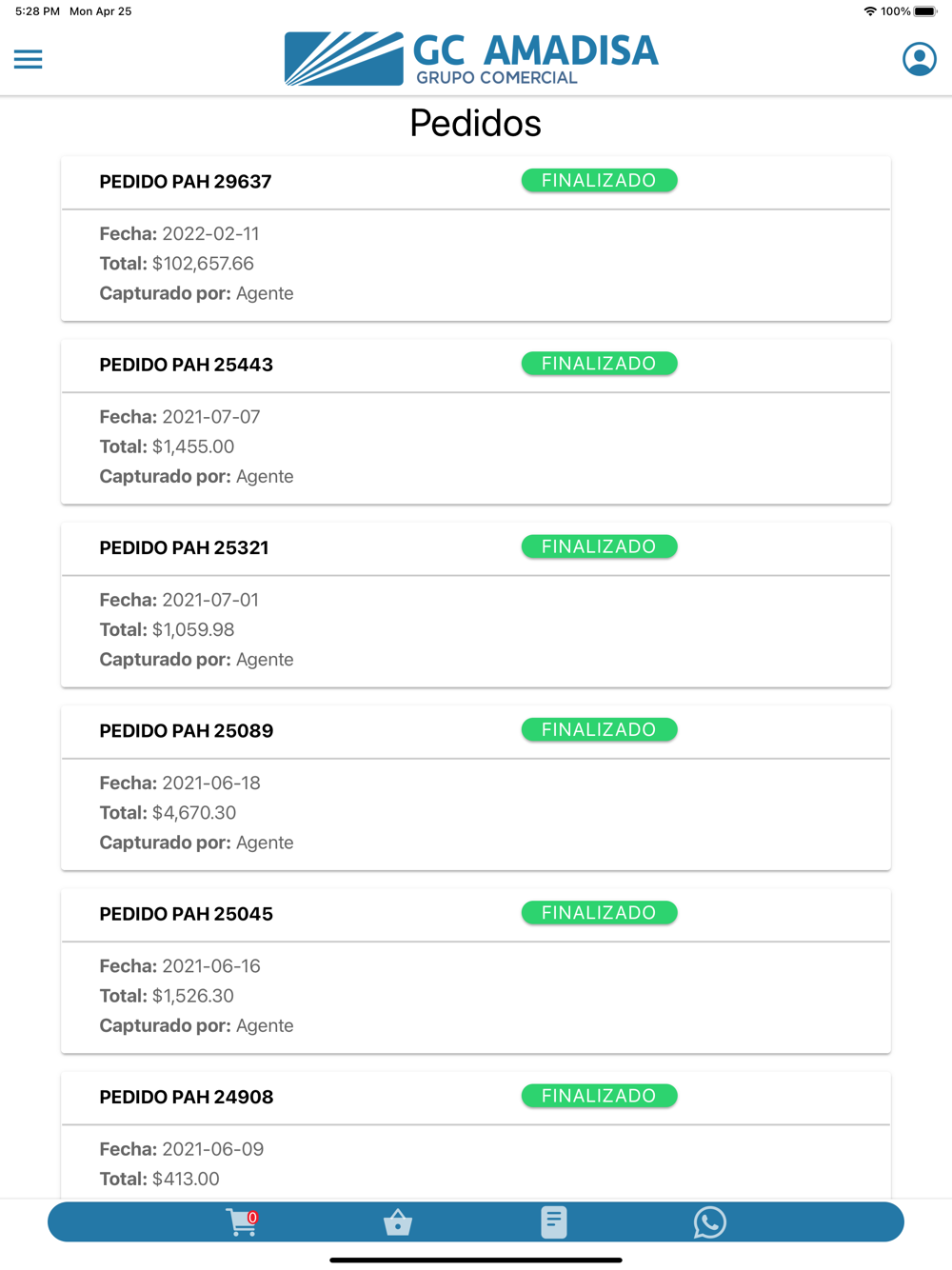Select order PEDIDO PAH 24908

[x=187, y=1097]
